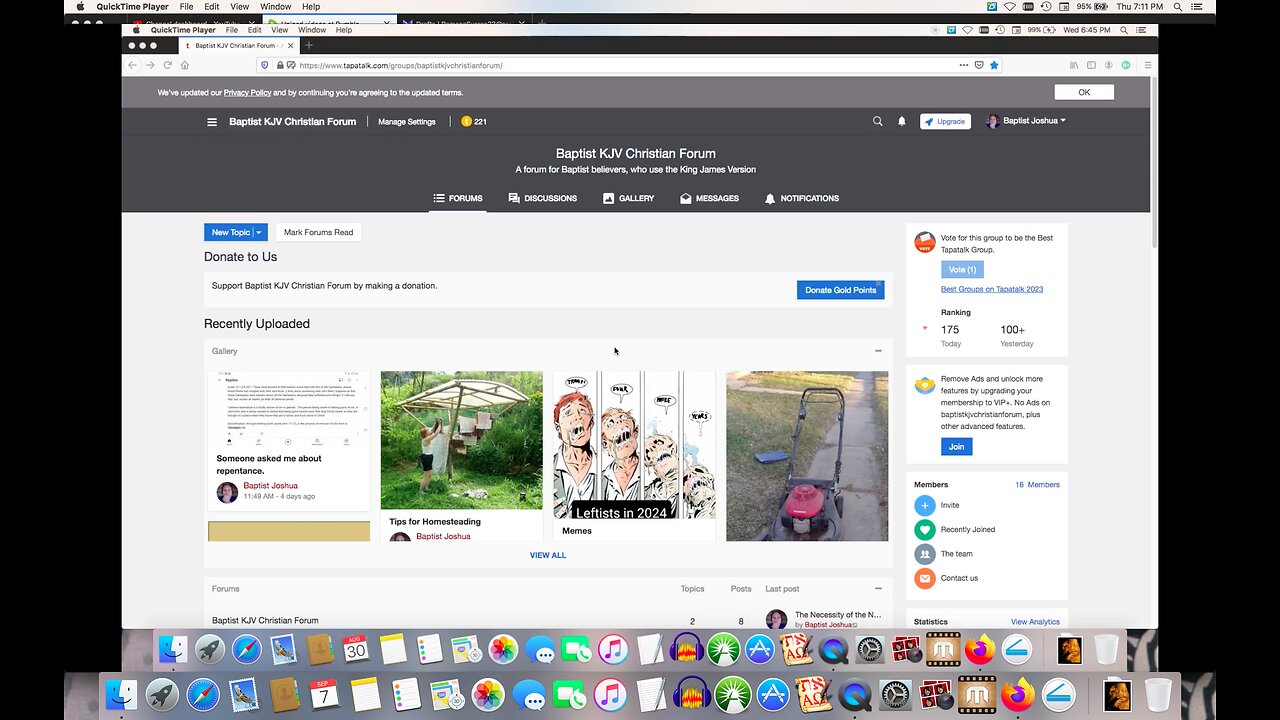The image size is (1280, 720).
Task: Open the lawn mower photo thumbnail
Action: tap(807, 456)
